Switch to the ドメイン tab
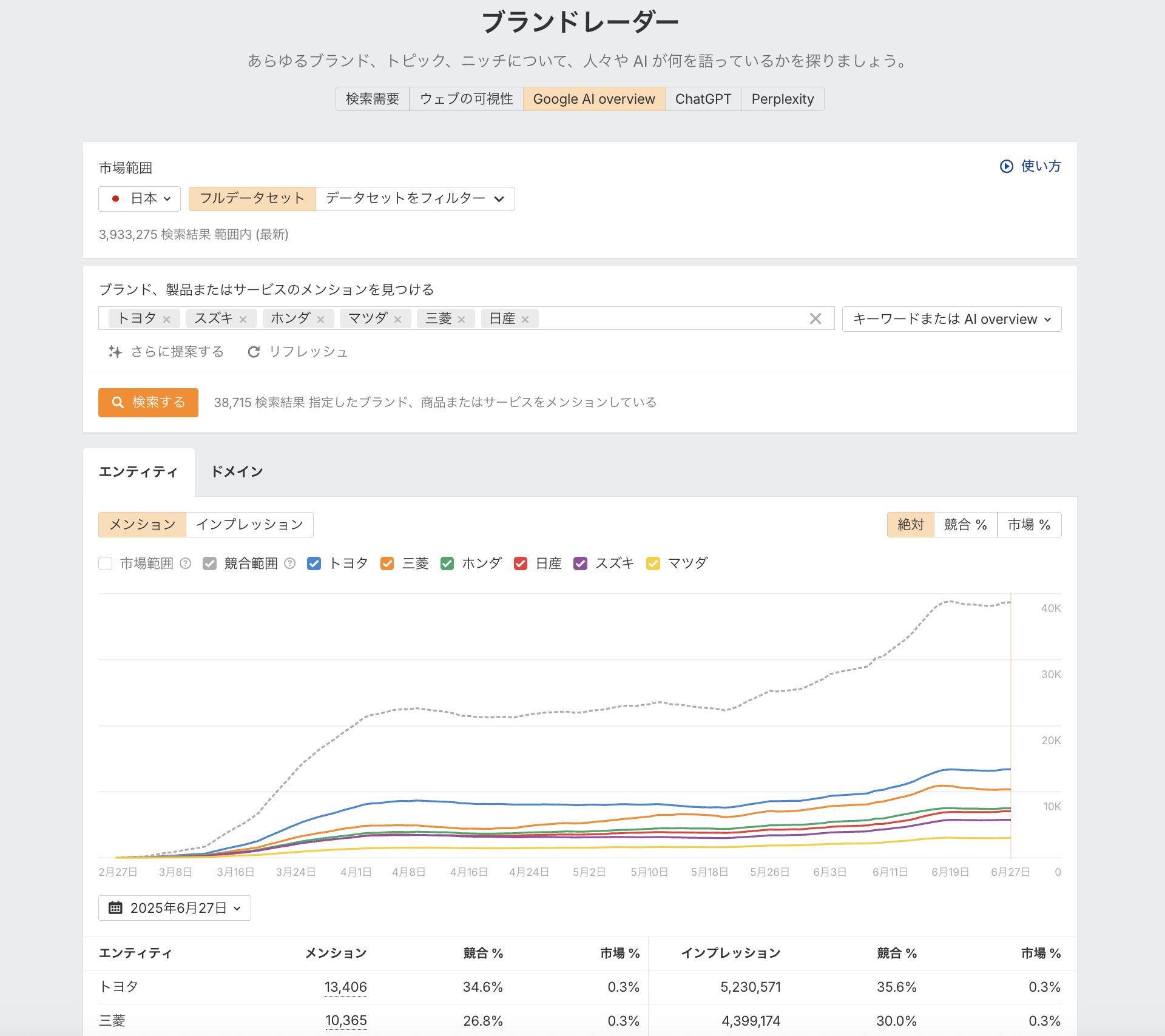Screen dimensions: 1165x1036 pos(237,472)
